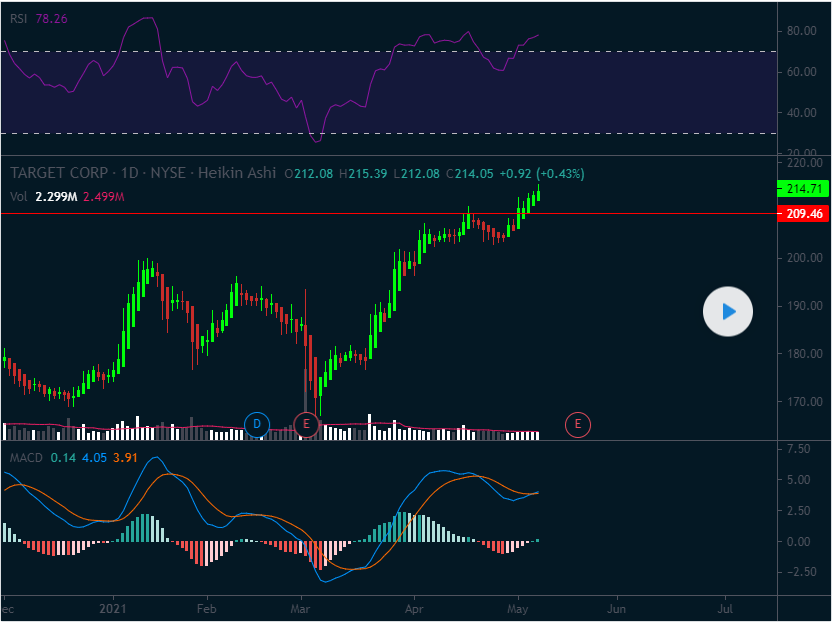
Task: Click the red E earnings marker near March
Action: coord(307,425)
